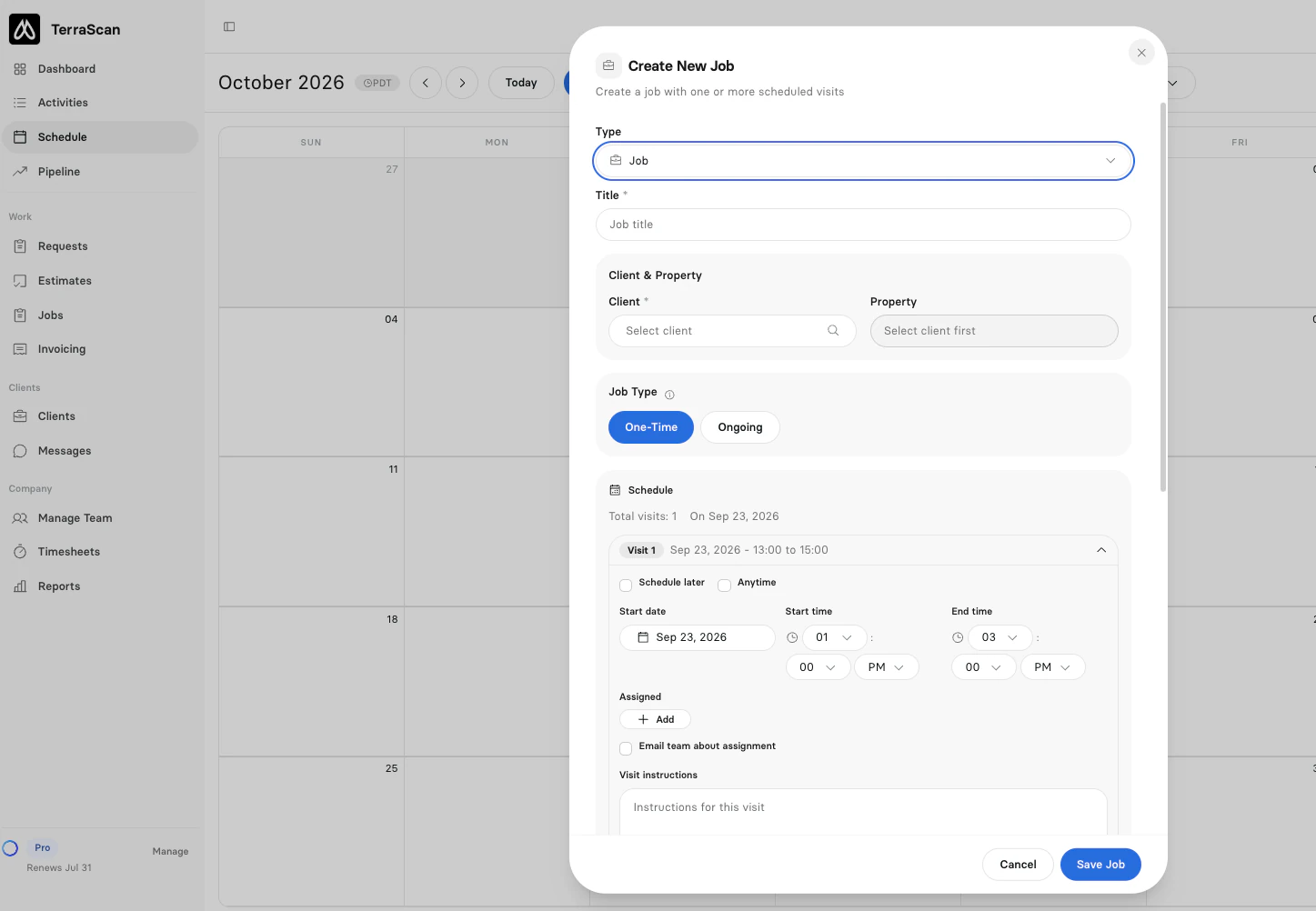Image resolution: width=1316 pixels, height=911 pixels.
Task: Open Activities in the sidebar
Action: [99, 103]
